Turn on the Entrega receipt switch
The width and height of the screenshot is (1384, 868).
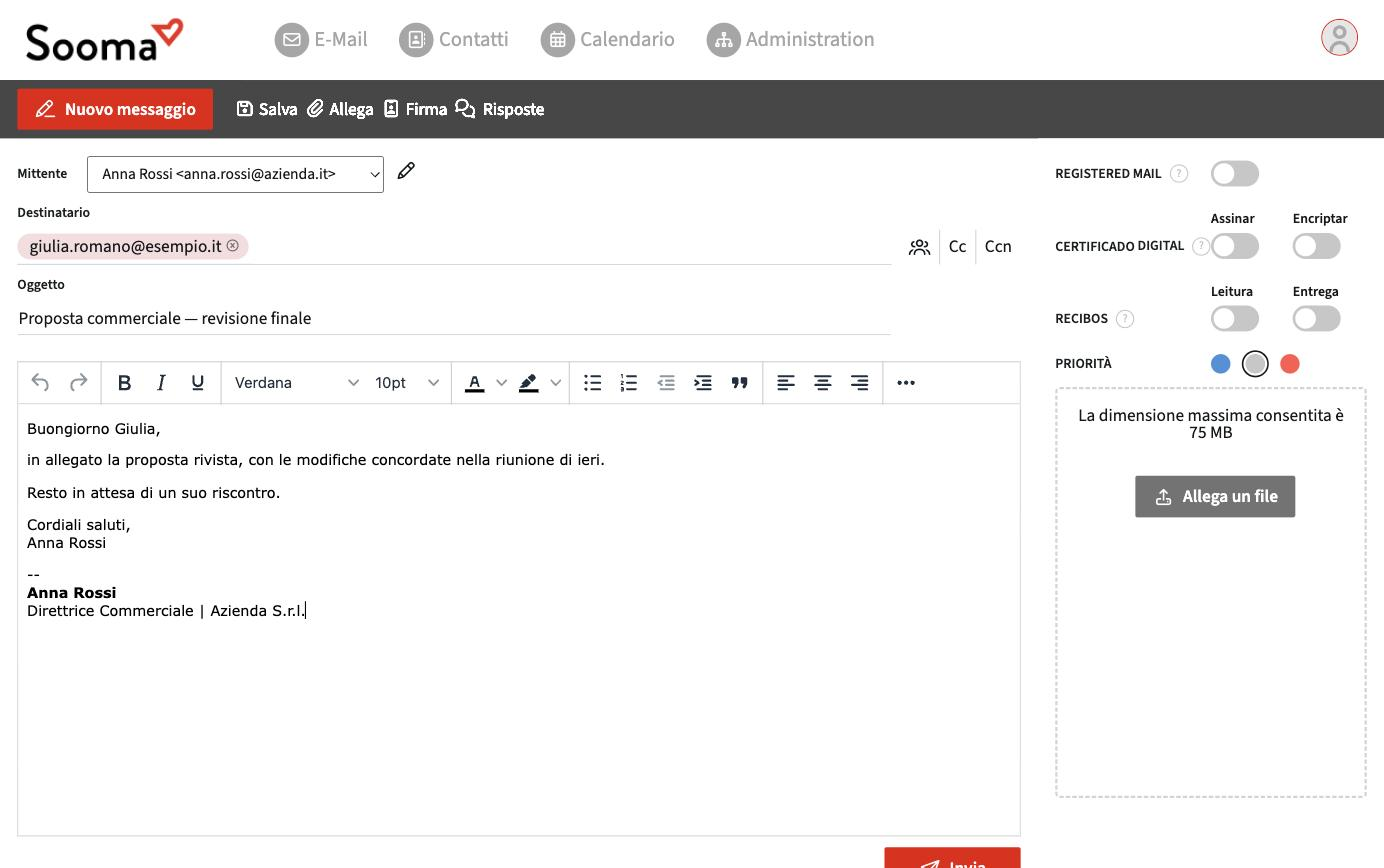click(1316, 319)
